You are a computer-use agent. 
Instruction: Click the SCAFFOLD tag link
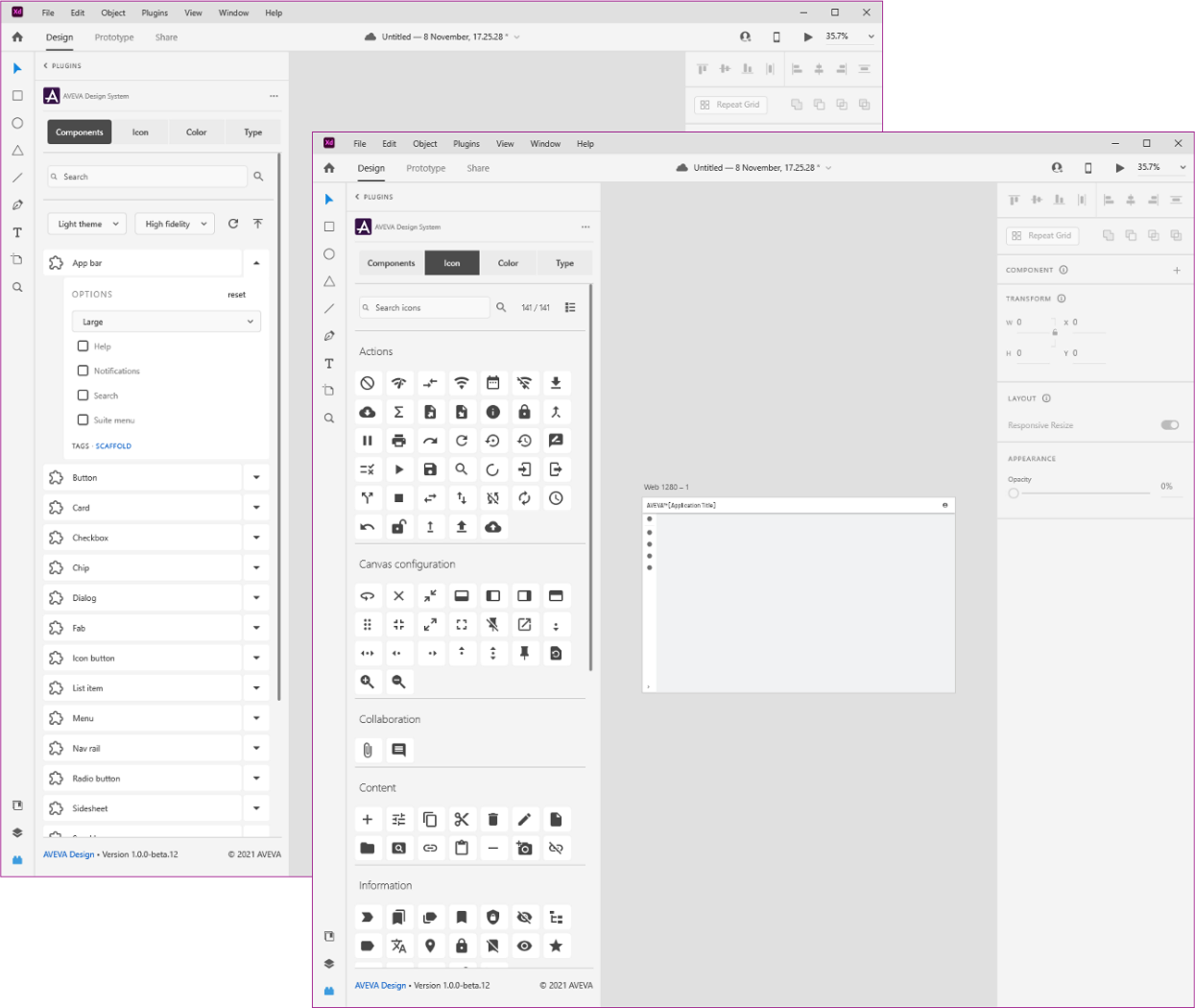tap(113, 446)
